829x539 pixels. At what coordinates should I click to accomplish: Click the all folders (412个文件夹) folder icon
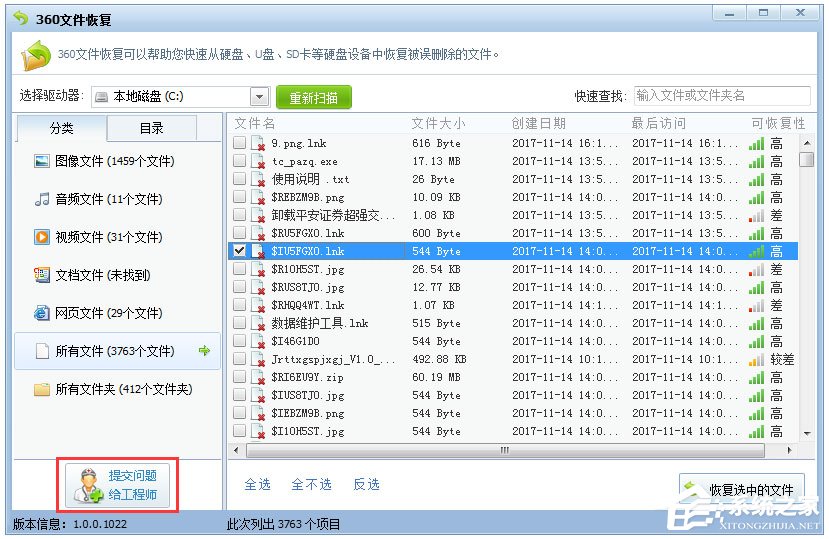click(x=42, y=389)
